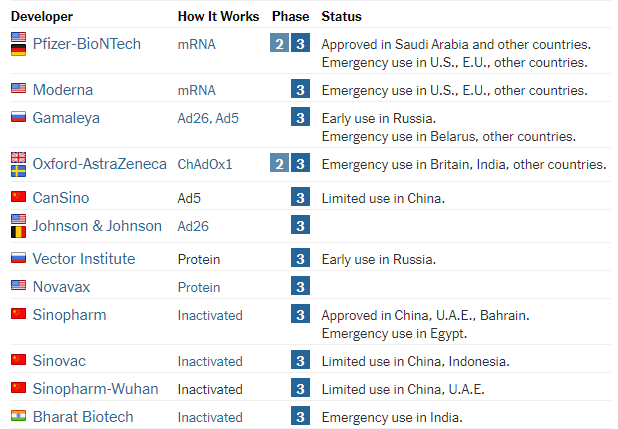Click the UK flag beside Oxford-AstraZeneca
The image size is (618, 429).
point(19,157)
